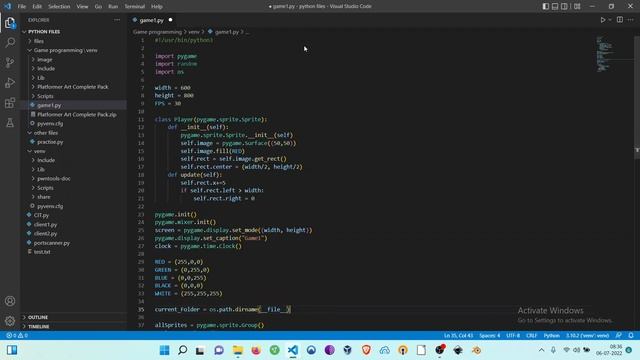
Task: Click the venv breadcrumb segment
Action: pyautogui.click(x=194, y=32)
